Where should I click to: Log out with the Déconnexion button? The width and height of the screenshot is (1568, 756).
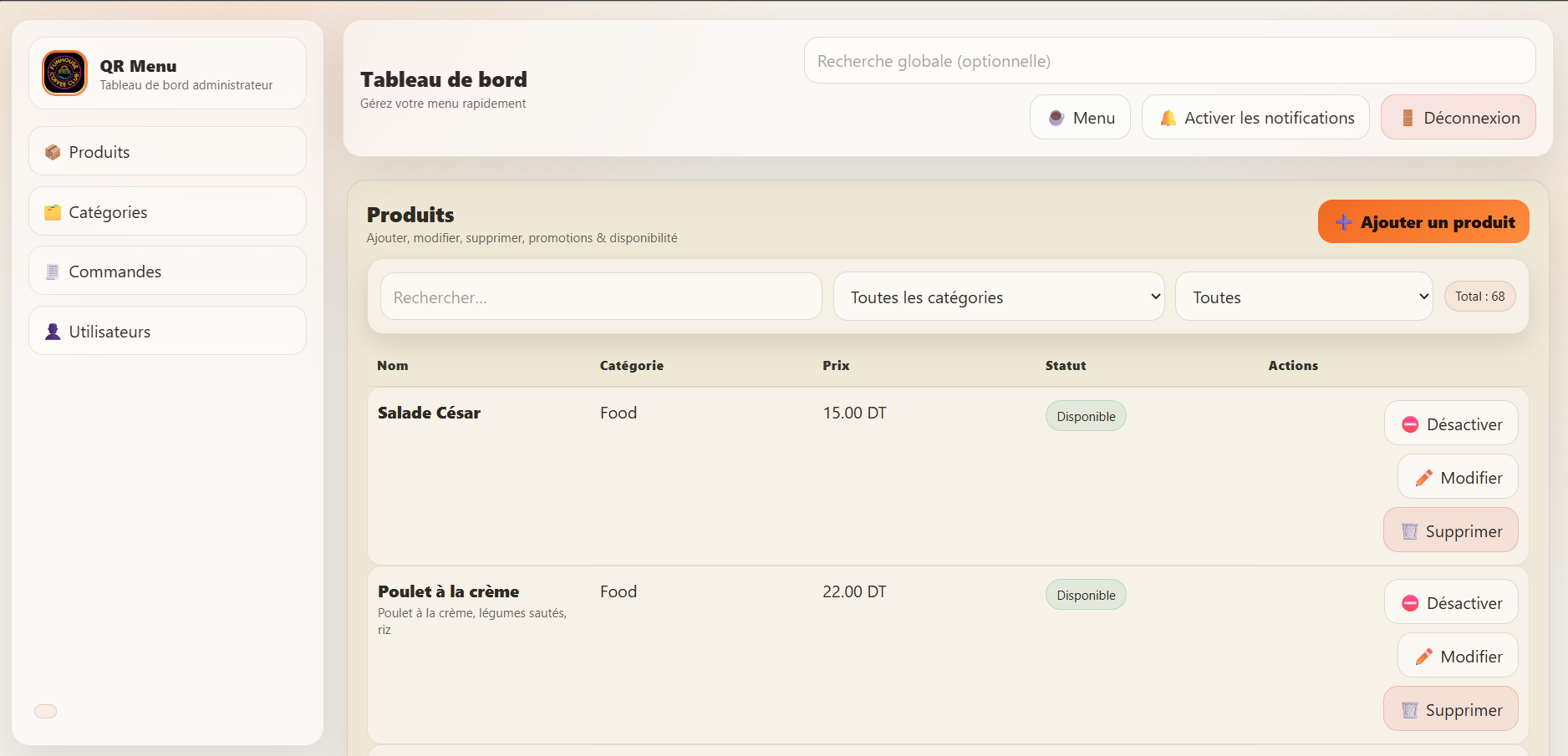point(1459,117)
